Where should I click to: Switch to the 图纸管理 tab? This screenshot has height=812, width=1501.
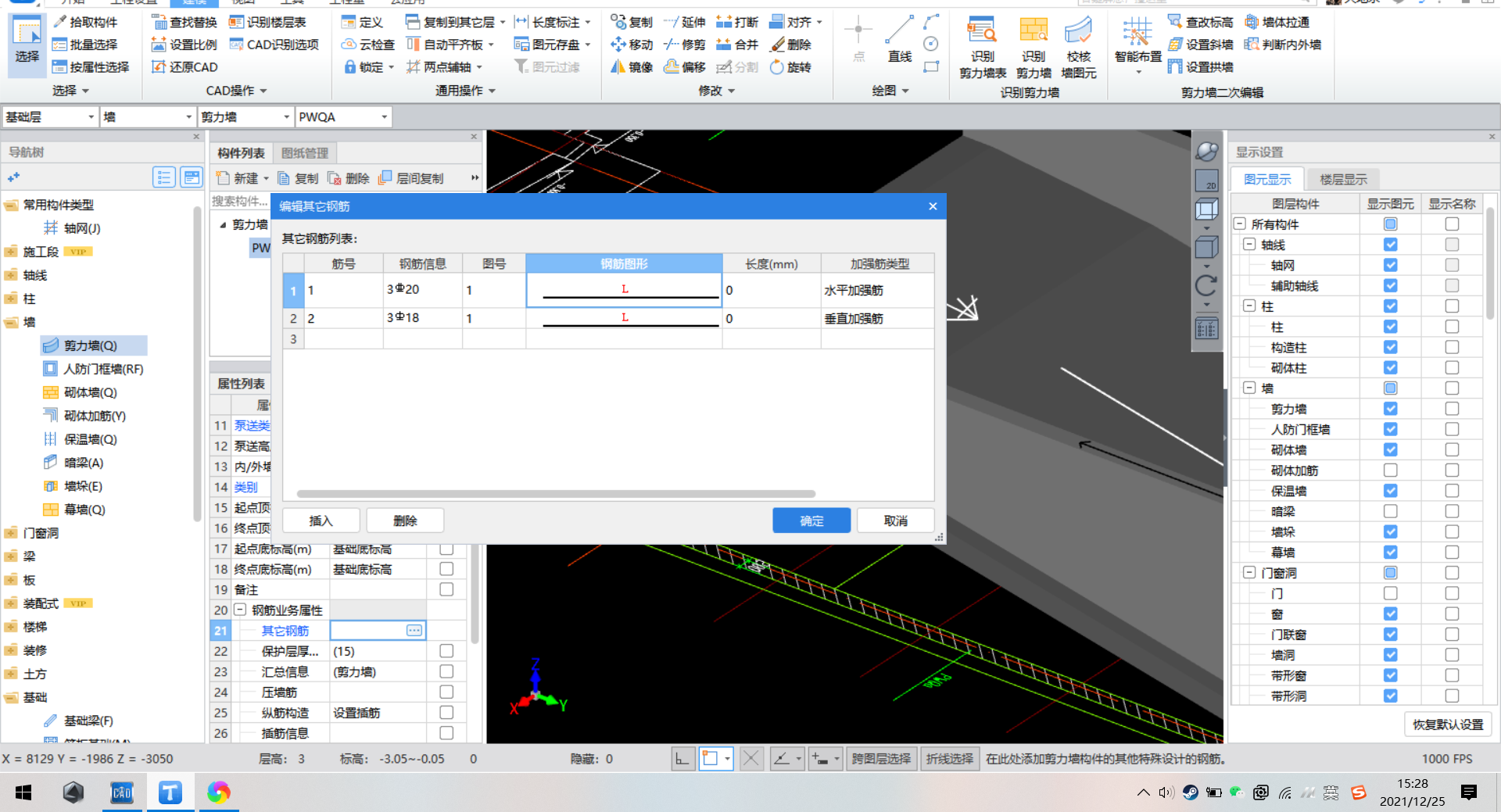point(305,153)
